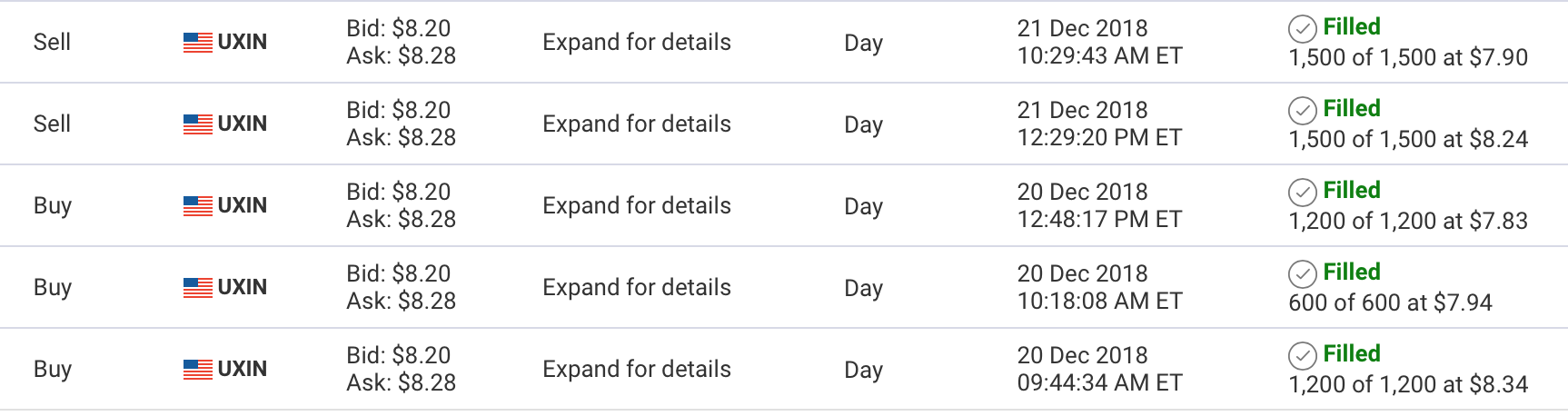The image size is (1568, 416).
Task: Click the US flag icon in the 09:44:34 AM buy row
Action: tap(197, 370)
